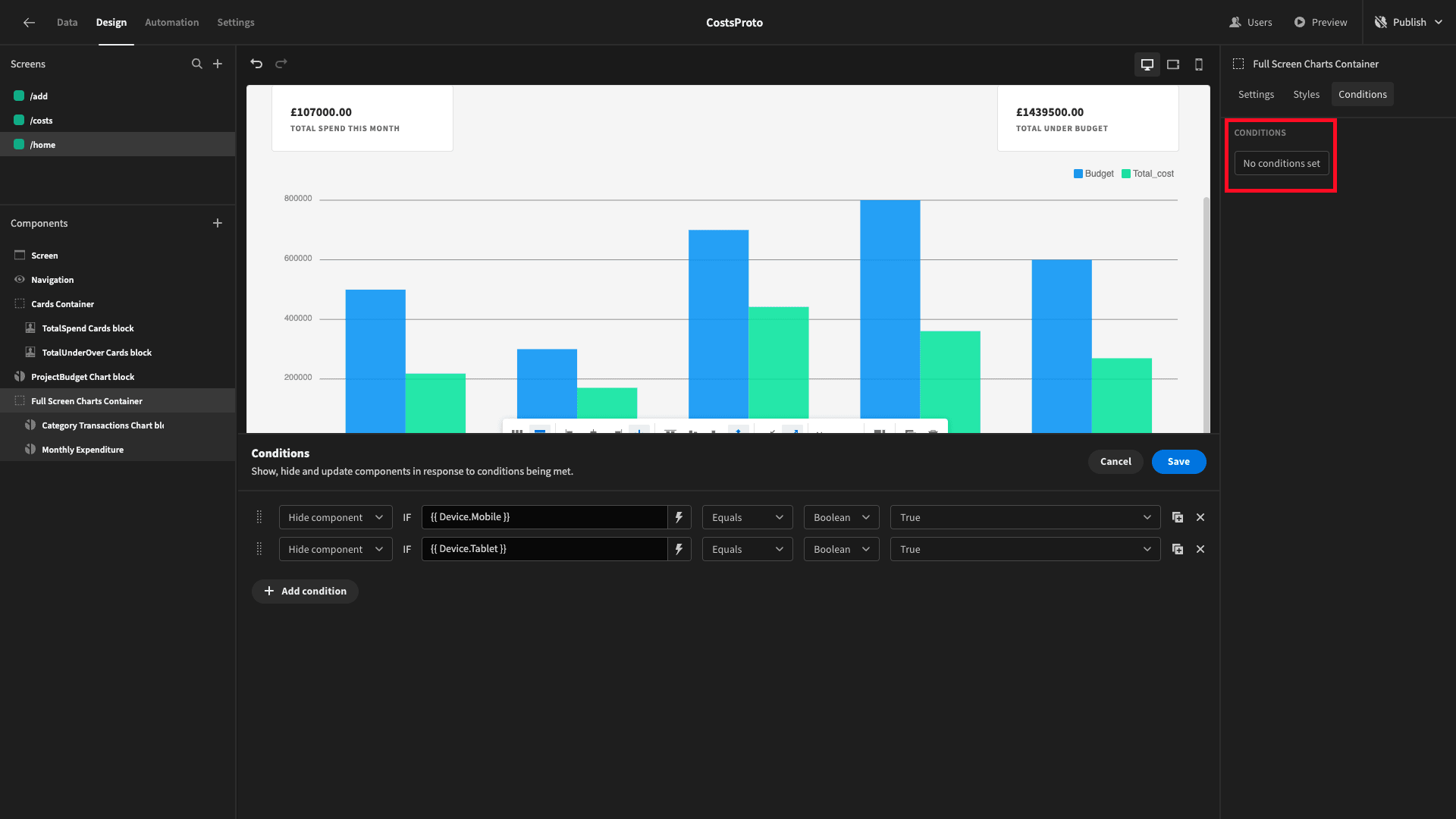This screenshot has height=819, width=1456.
Task: Open the Styles tab in right panel
Action: pyautogui.click(x=1306, y=94)
